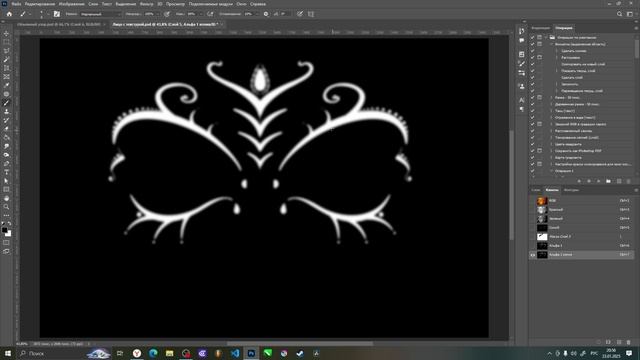
Task: Select the Move tool
Action: (6, 33)
